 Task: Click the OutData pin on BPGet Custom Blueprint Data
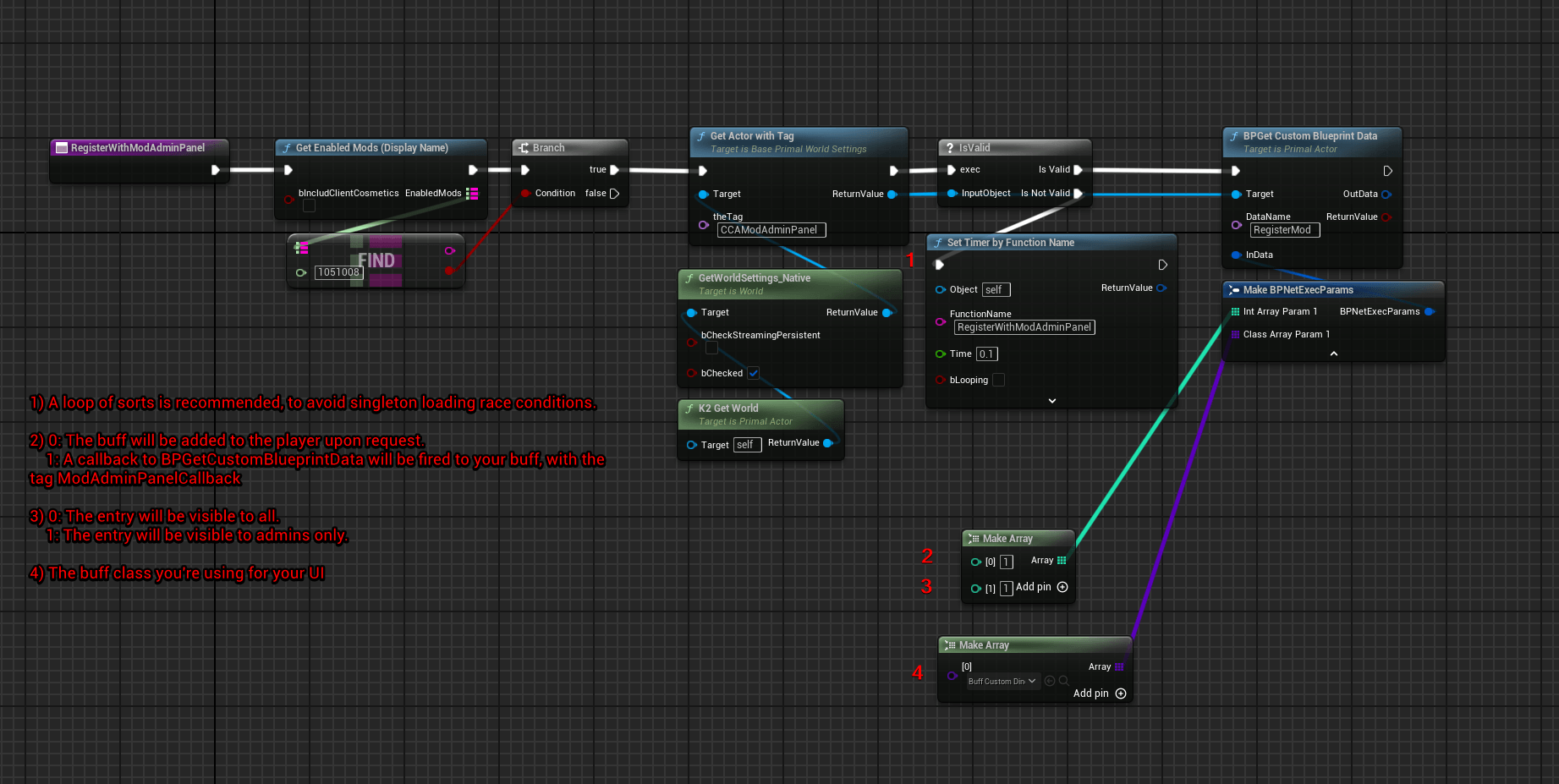click(x=1386, y=194)
